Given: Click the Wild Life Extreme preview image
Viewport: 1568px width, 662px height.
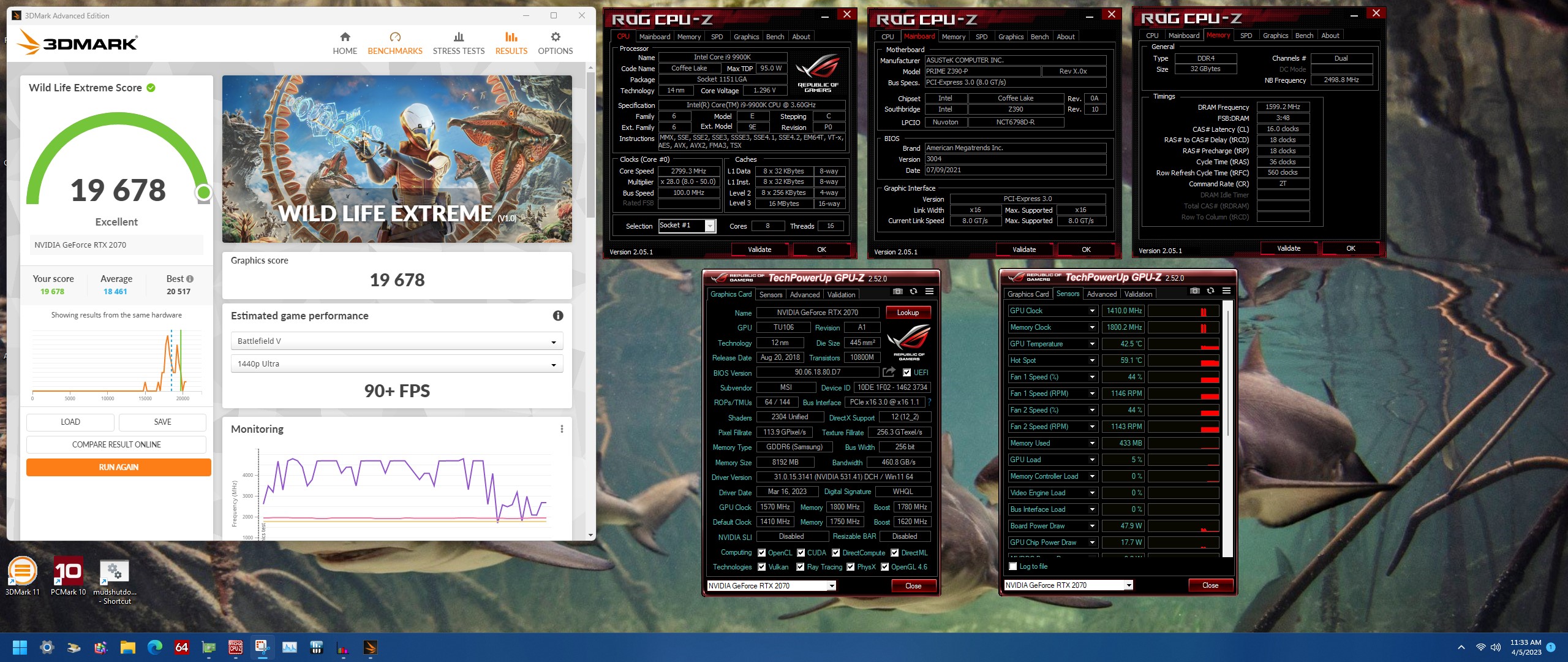Looking at the screenshot, I should (x=397, y=159).
